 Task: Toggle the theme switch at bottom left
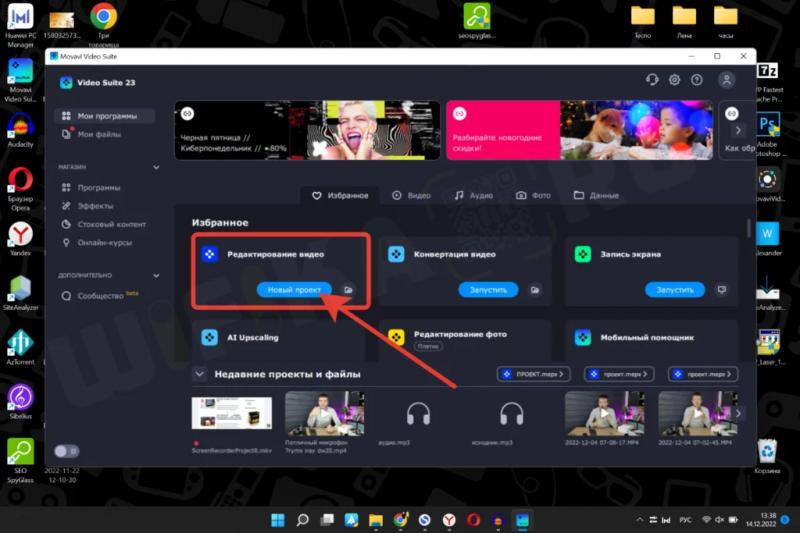67,451
